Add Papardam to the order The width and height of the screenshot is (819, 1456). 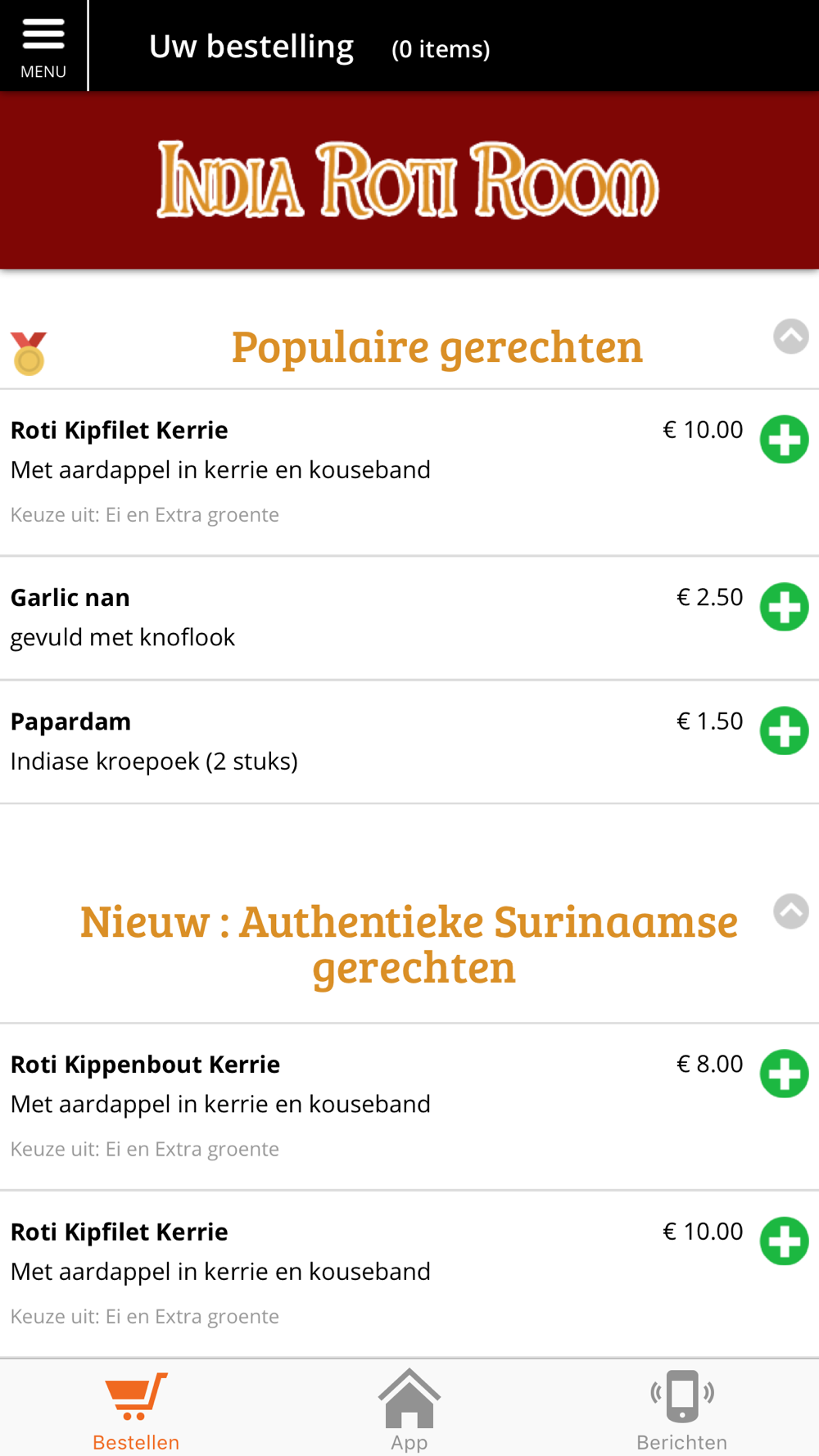coord(784,730)
